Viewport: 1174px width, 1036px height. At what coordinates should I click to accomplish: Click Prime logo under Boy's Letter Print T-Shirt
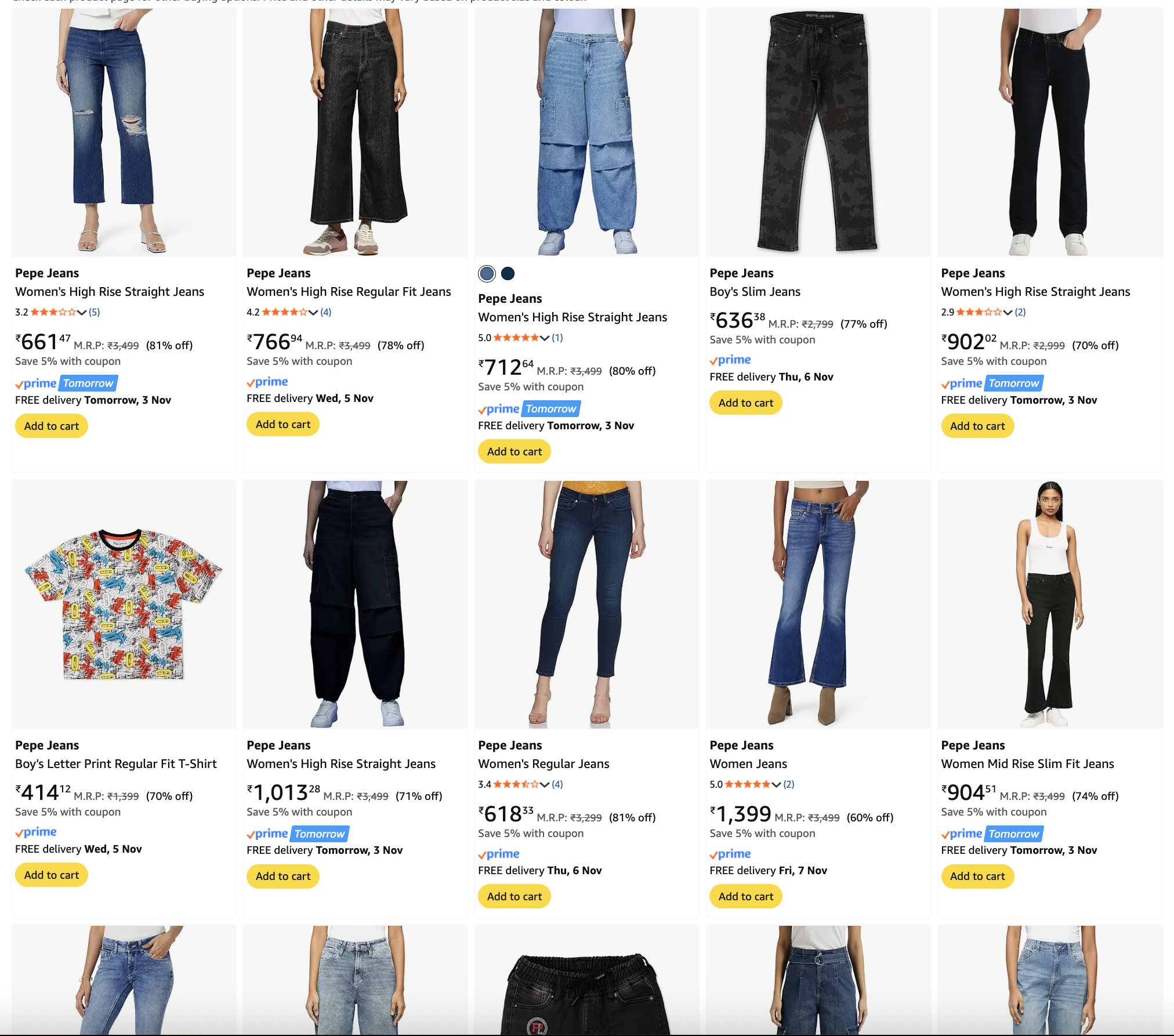[x=36, y=832]
